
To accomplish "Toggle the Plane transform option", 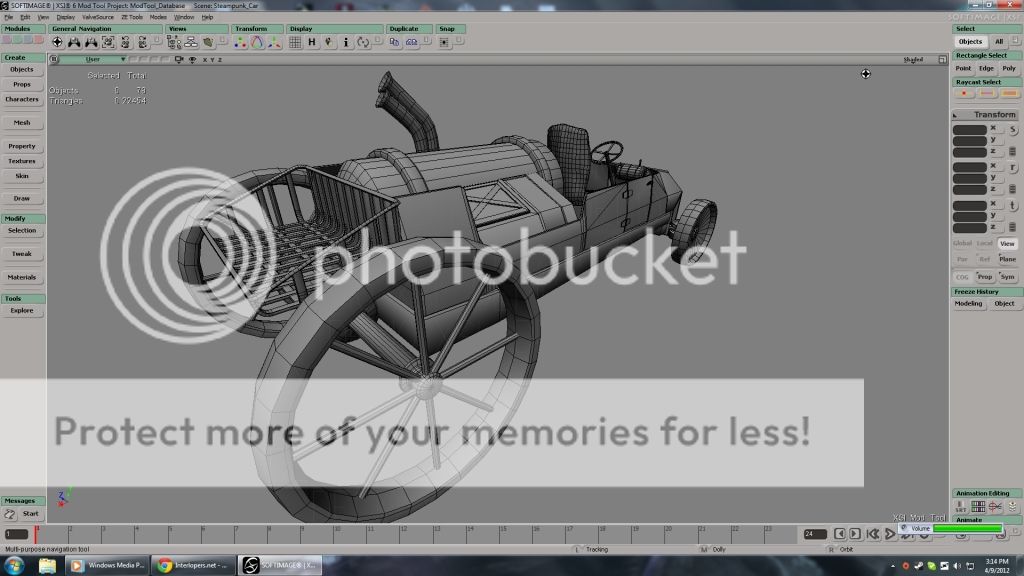I will coord(1007,259).
